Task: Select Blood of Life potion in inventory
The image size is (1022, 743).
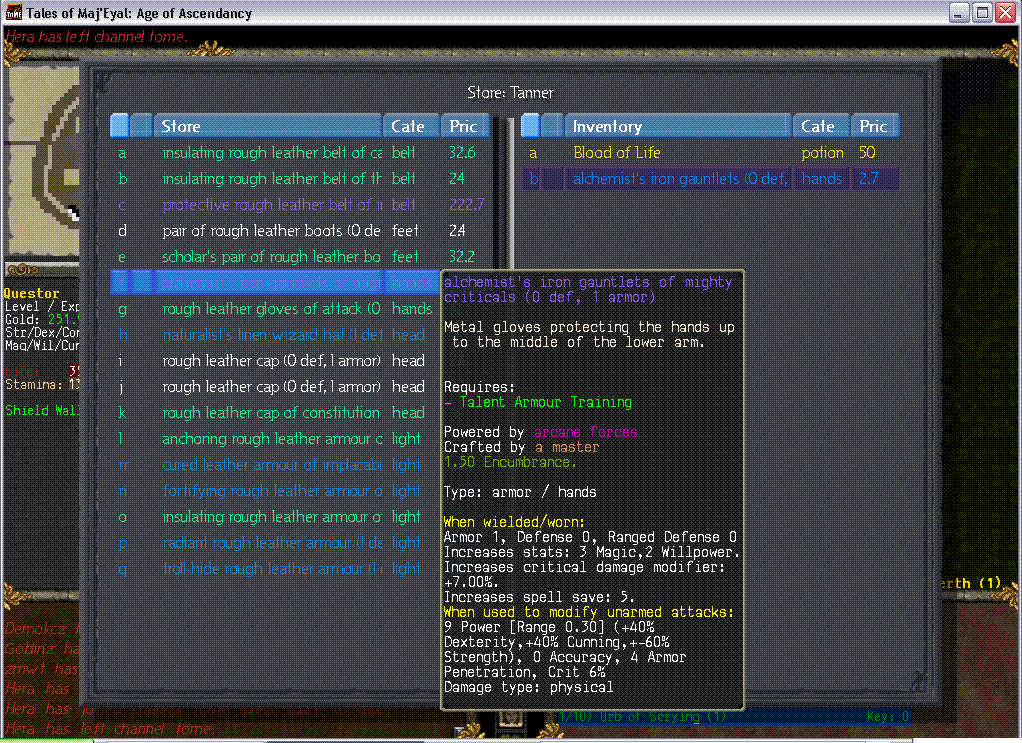Action: pyautogui.click(x=710, y=153)
